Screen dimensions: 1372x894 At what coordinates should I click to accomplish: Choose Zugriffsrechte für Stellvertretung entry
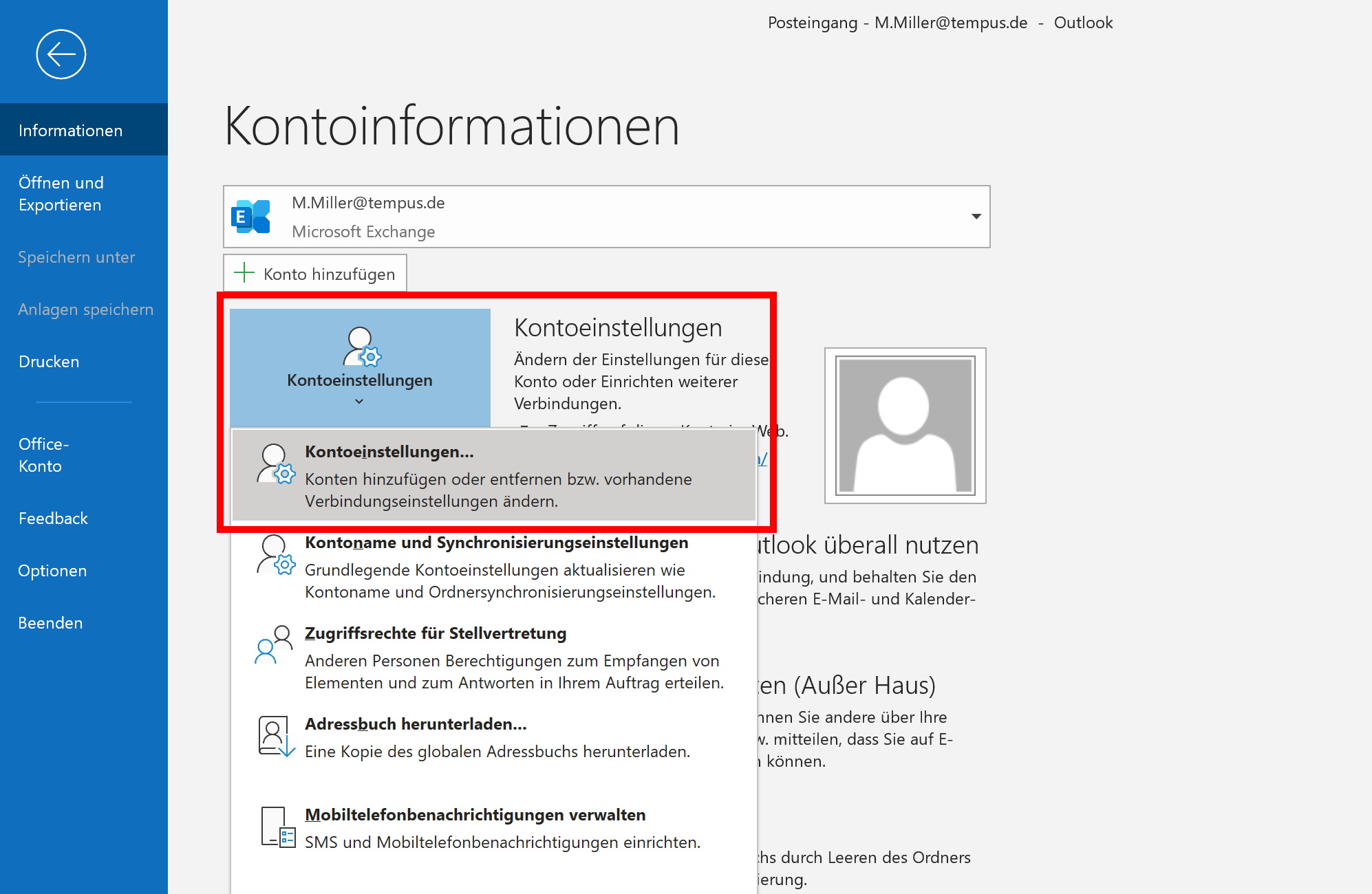[x=494, y=657]
